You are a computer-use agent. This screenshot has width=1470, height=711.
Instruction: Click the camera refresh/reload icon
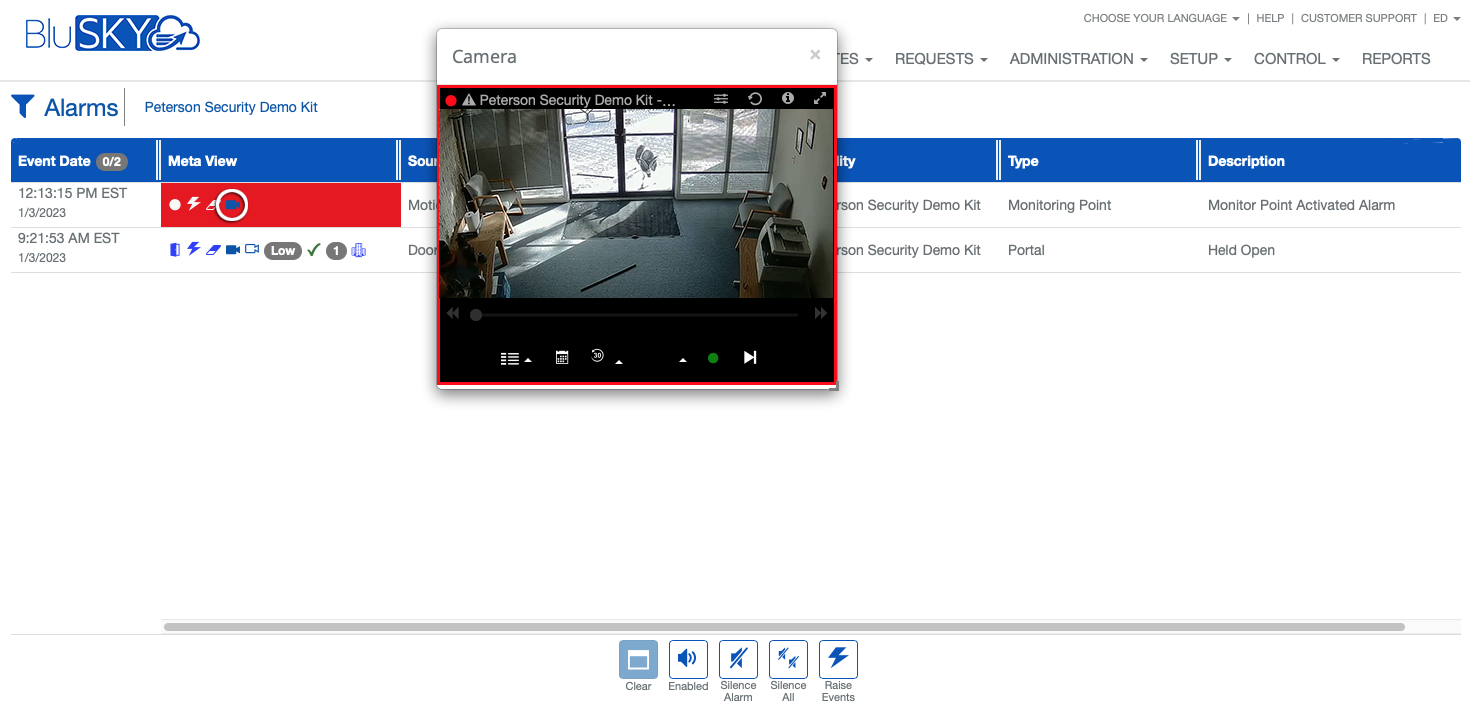pos(755,99)
